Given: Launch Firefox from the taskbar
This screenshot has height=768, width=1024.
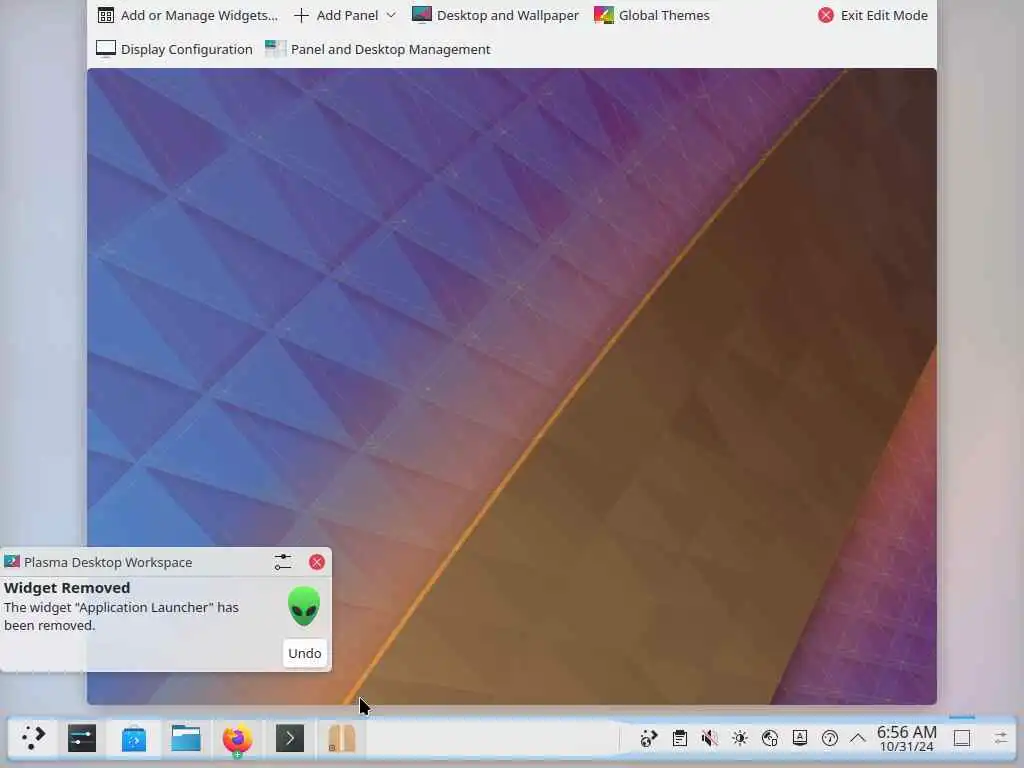Looking at the screenshot, I should (238, 739).
